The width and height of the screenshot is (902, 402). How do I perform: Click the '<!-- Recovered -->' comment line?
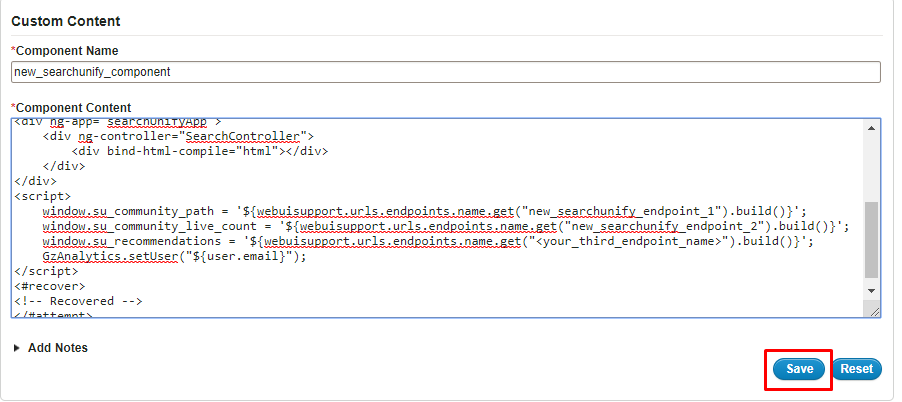click(x=78, y=301)
